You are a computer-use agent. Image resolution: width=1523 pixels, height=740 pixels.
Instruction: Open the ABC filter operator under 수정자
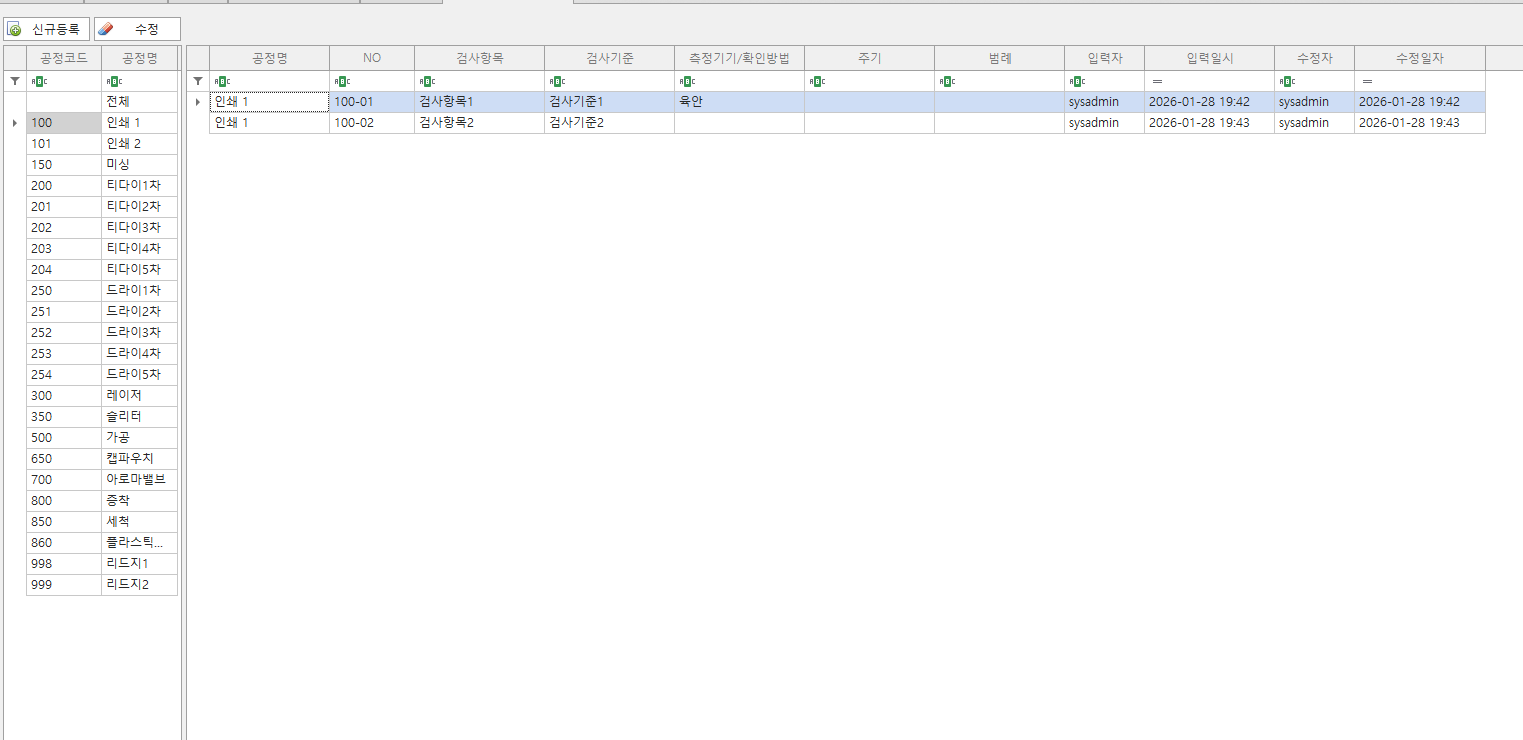[x=1286, y=81]
